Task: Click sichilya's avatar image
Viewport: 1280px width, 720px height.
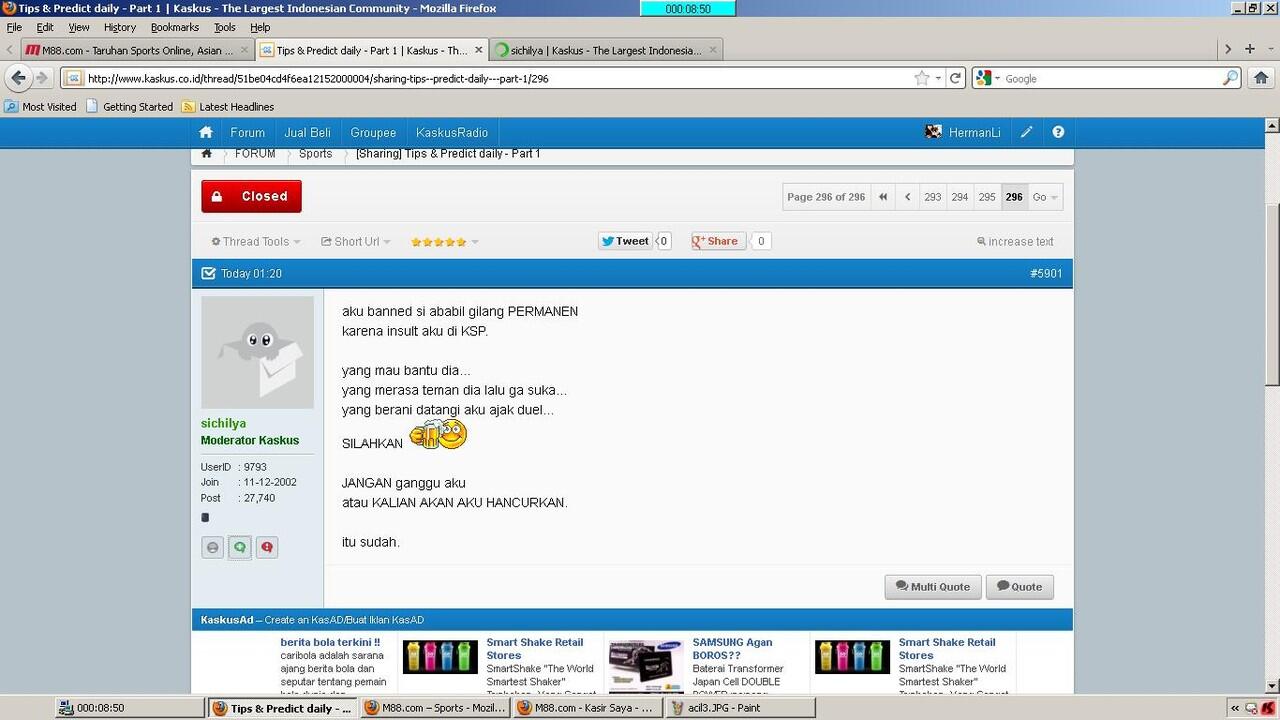Action: point(257,352)
